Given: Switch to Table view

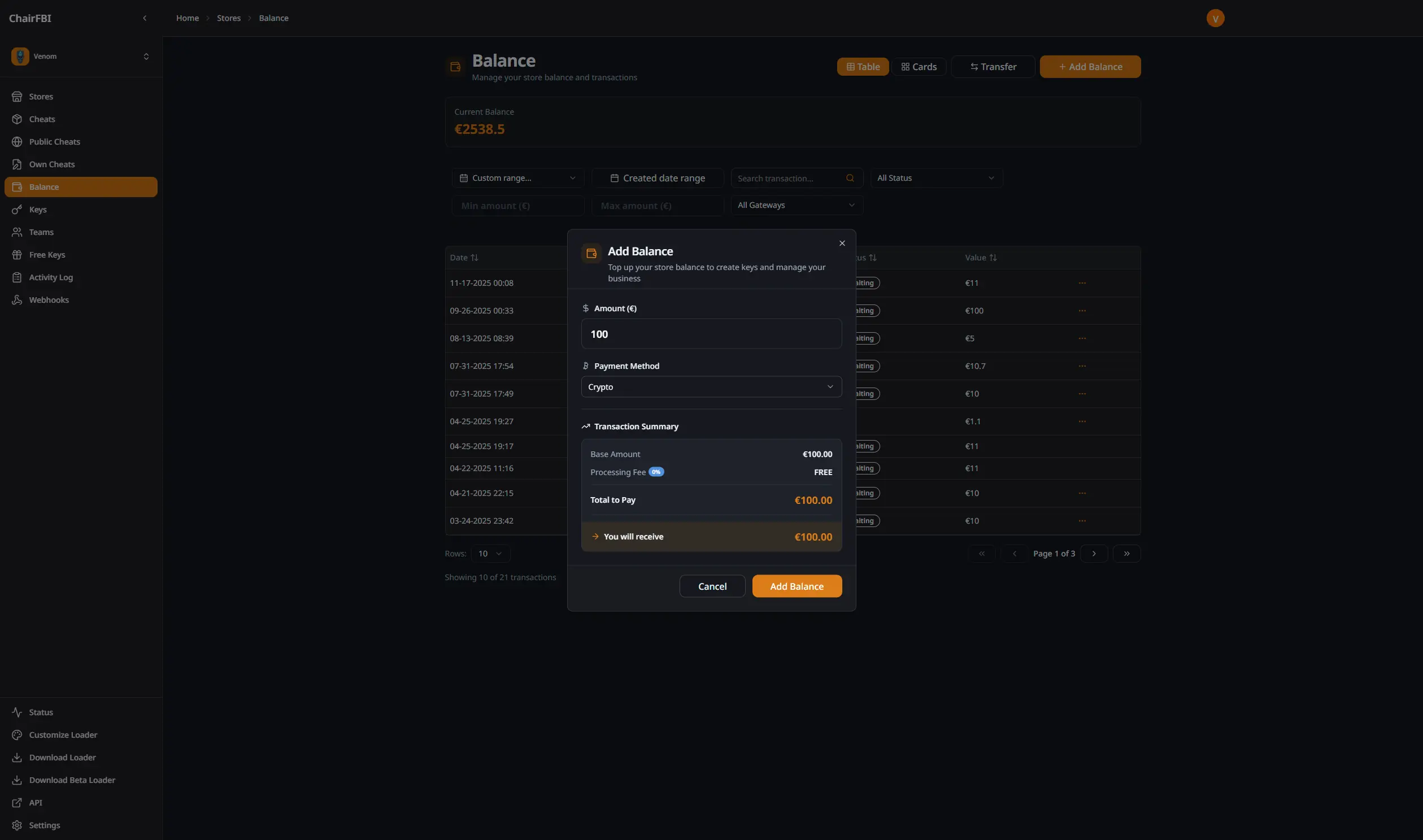Looking at the screenshot, I should 862,67.
